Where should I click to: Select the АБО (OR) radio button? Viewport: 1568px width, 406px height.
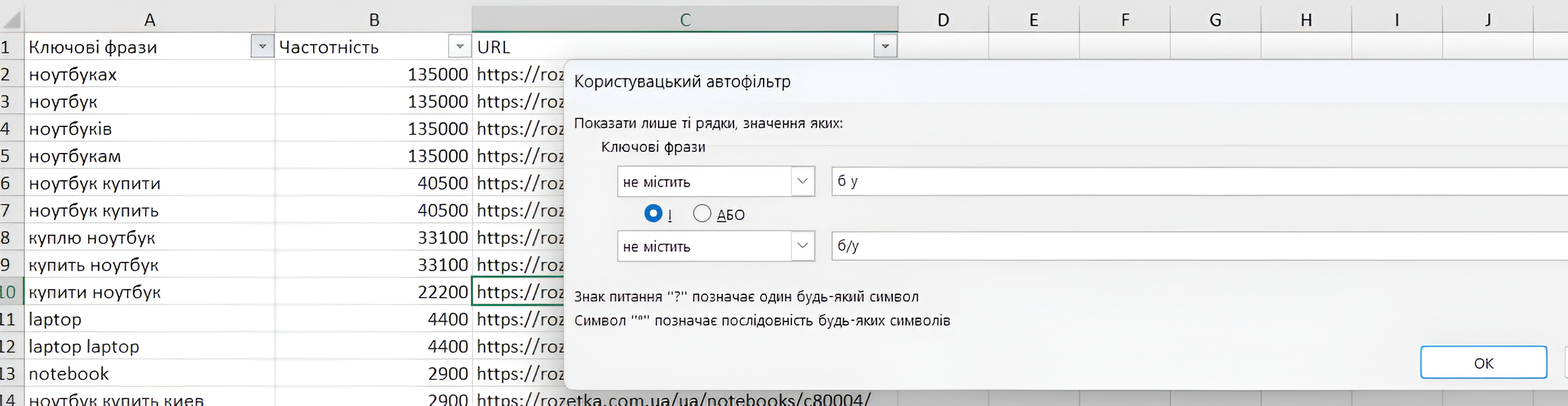[702, 214]
